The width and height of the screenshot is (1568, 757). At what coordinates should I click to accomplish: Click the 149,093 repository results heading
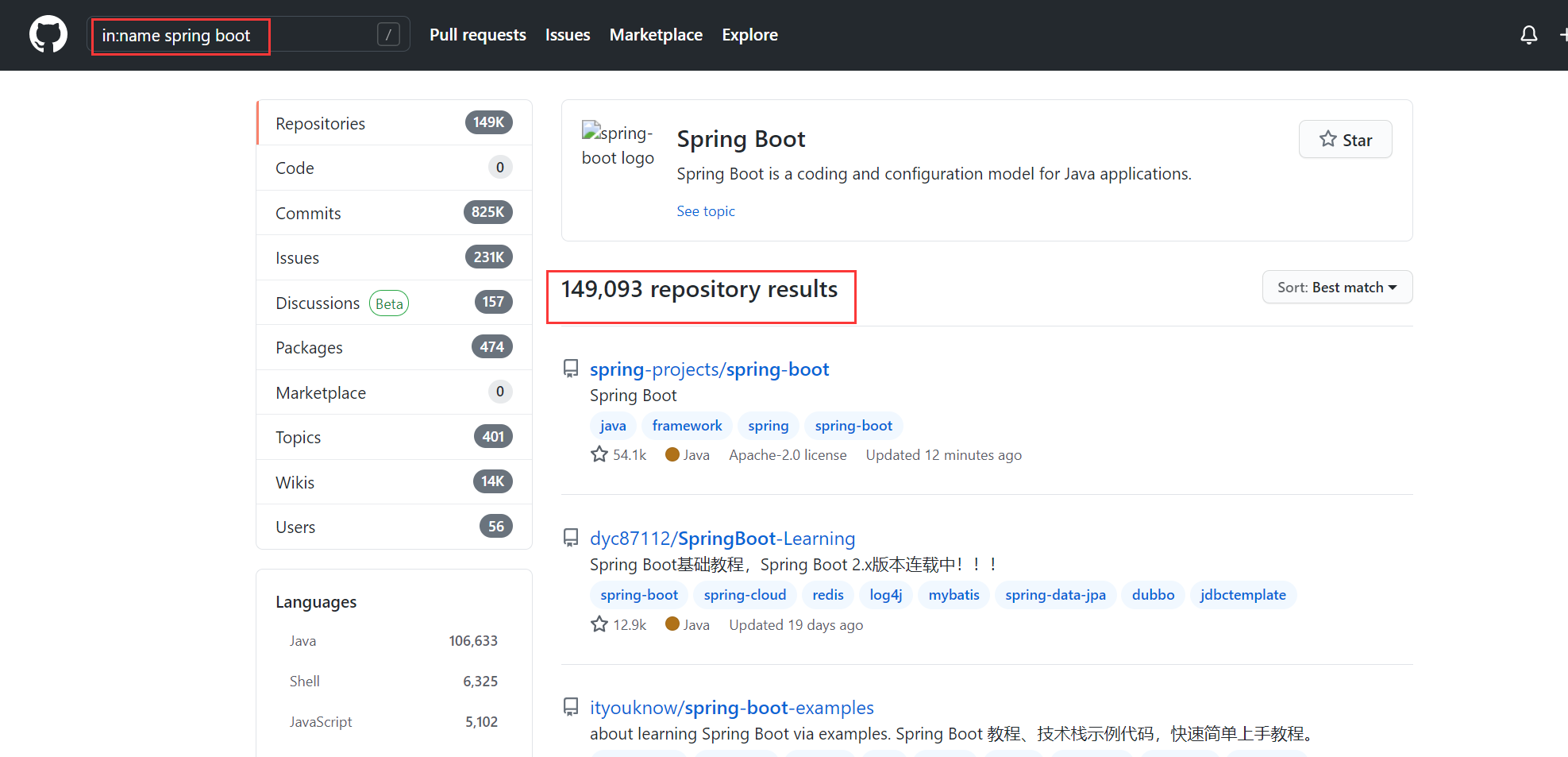coord(699,289)
